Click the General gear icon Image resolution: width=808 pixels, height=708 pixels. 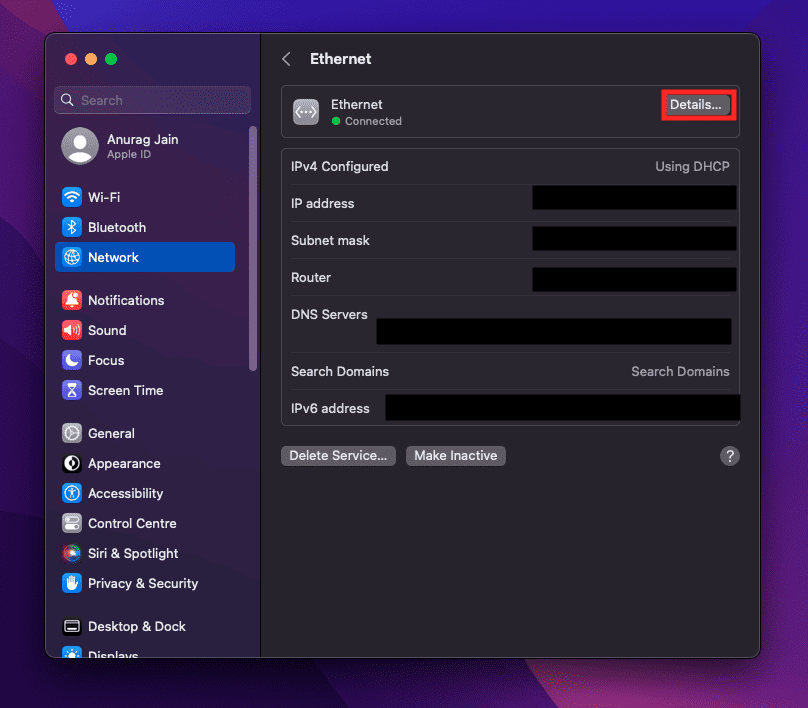(72, 433)
